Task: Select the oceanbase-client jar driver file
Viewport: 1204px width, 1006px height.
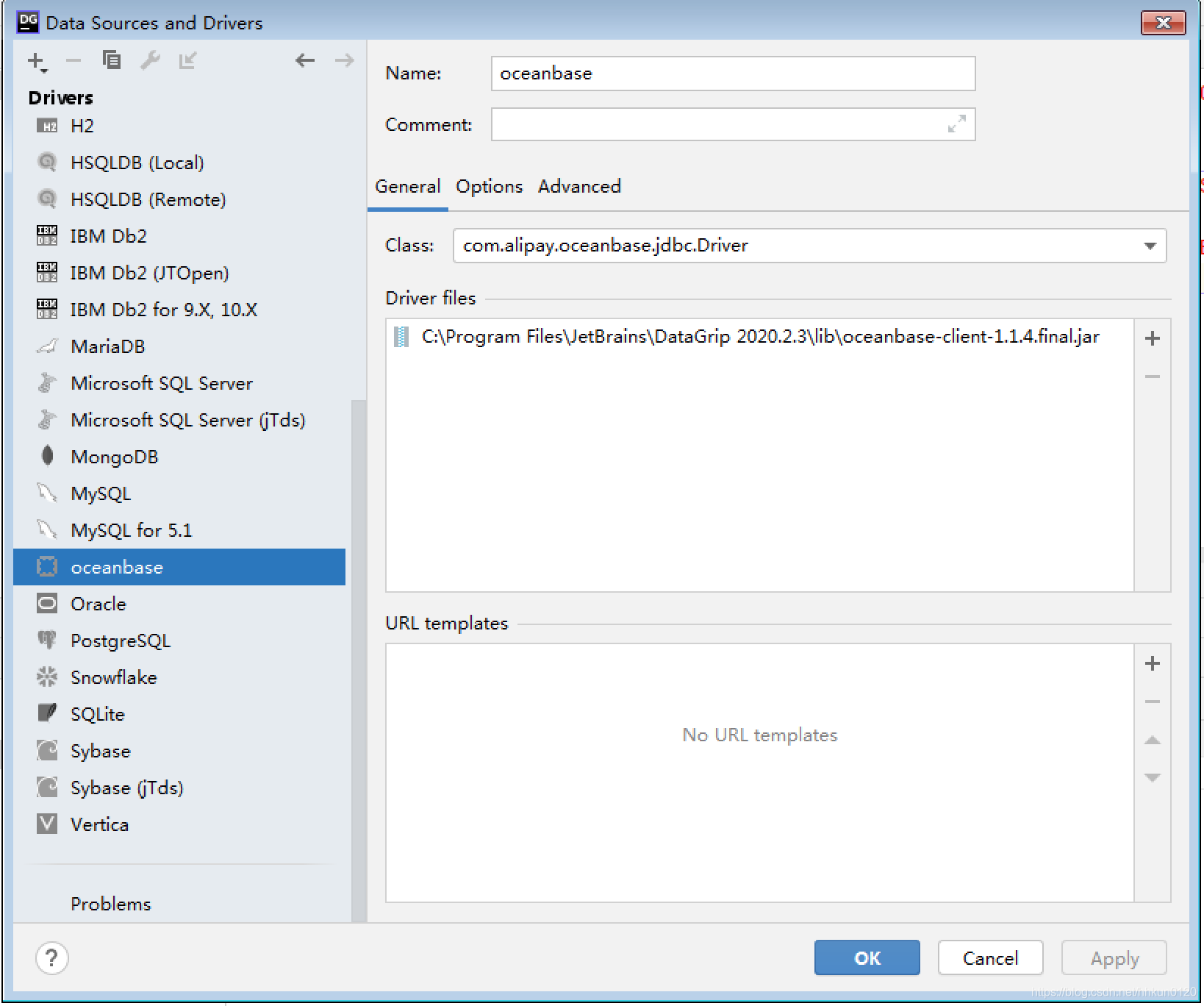Action: (x=760, y=337)
